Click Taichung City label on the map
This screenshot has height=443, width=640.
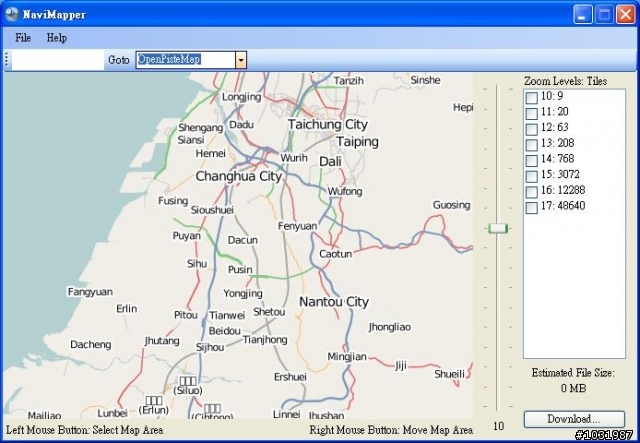click(327, 124)
